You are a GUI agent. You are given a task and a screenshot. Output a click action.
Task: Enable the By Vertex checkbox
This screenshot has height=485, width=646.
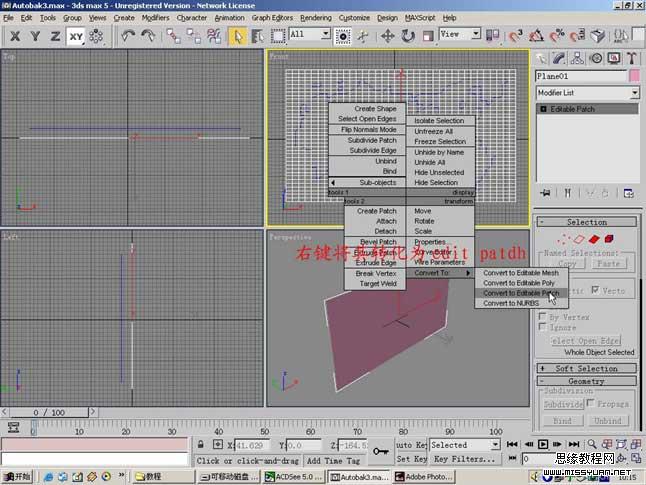pos(543,316)
